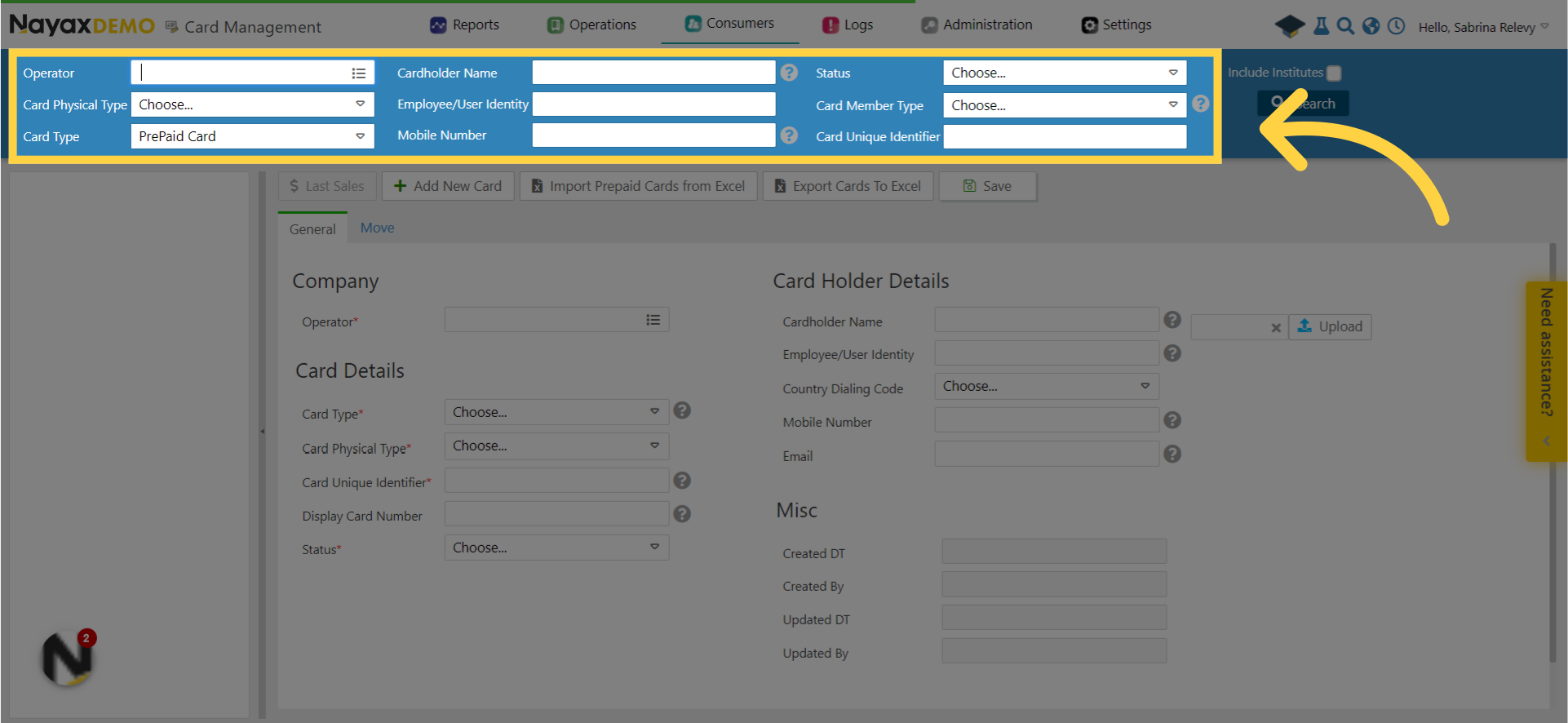The height and width of the screenshot is (723, 1568).
Task: Open the magnifier search icon in header
Action: click(x=1346, y=26)
